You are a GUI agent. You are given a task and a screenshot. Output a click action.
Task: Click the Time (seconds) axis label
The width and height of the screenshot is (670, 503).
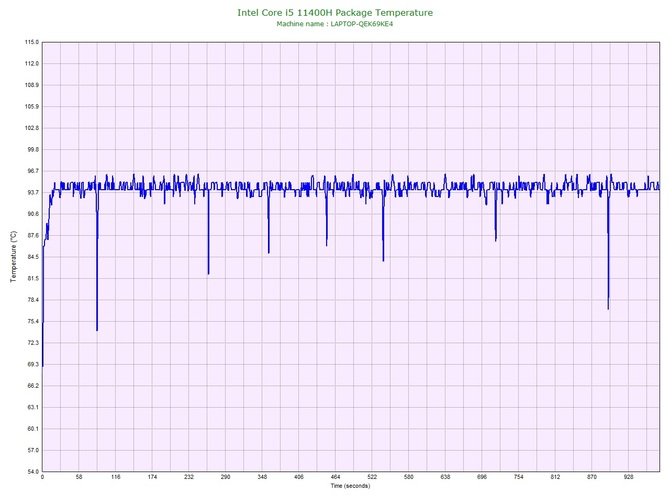pyautogui.click(x=350, y=486)
